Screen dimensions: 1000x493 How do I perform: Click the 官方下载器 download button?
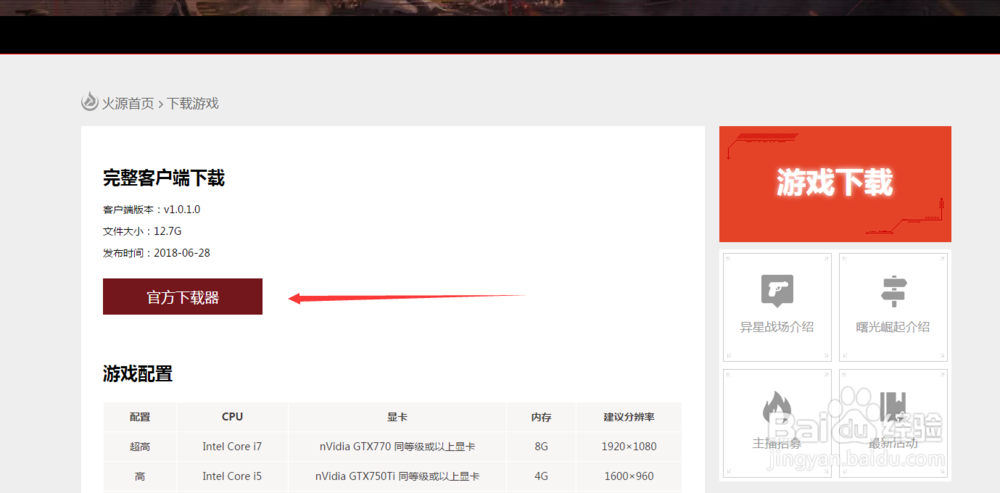tap(182, 297)
